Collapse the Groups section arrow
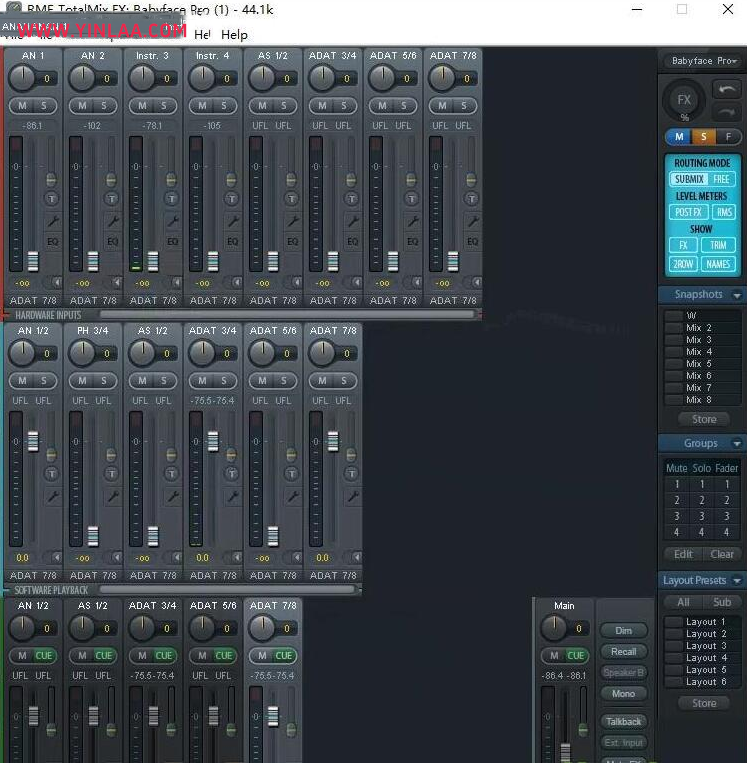Screen dimensions: 747x763 737,443
